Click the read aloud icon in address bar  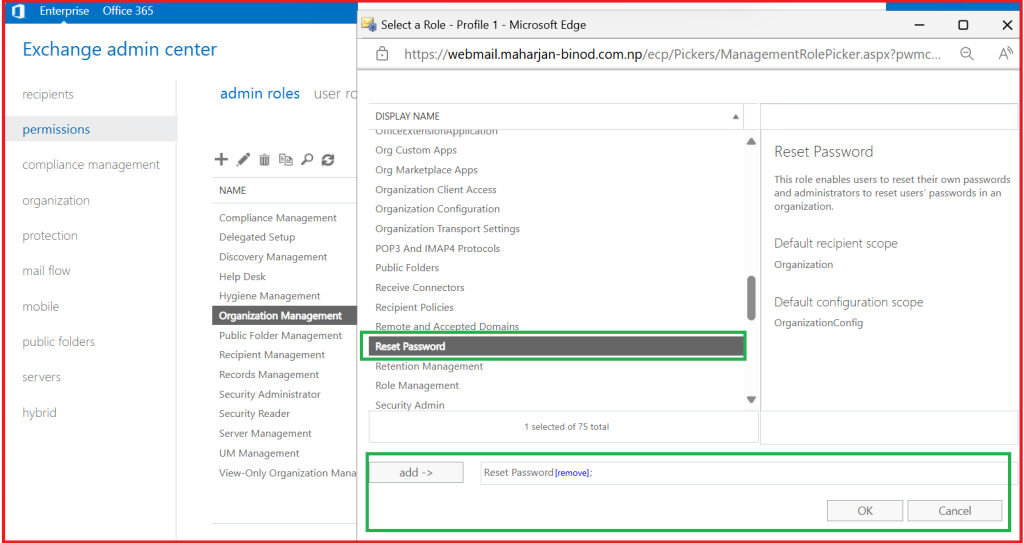tap(1005, 55)
